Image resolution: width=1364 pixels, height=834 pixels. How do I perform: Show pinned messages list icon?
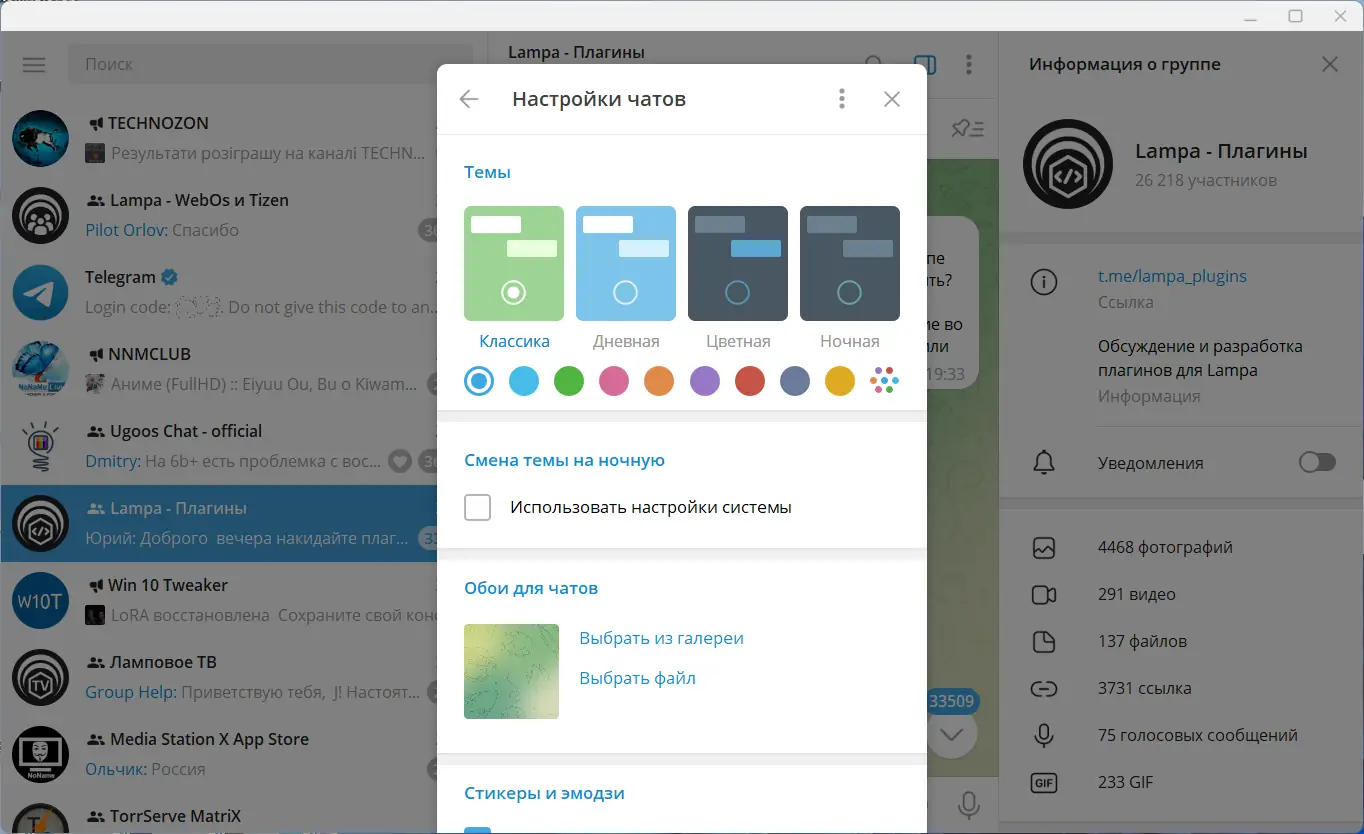pyautogui.click(x=967, y=128)
